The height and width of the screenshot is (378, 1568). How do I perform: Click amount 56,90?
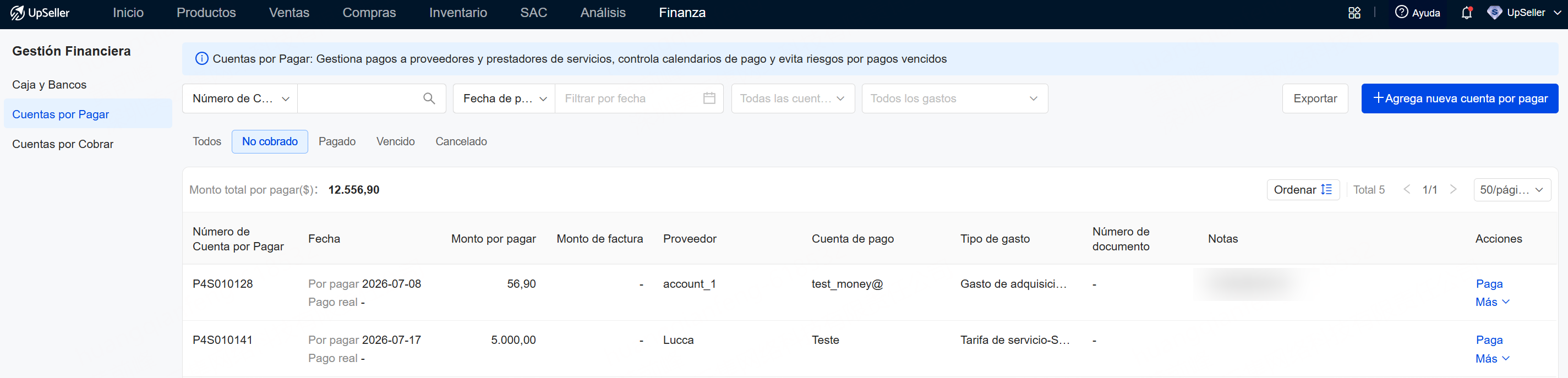pyautogui.click(x=522, y=284)
